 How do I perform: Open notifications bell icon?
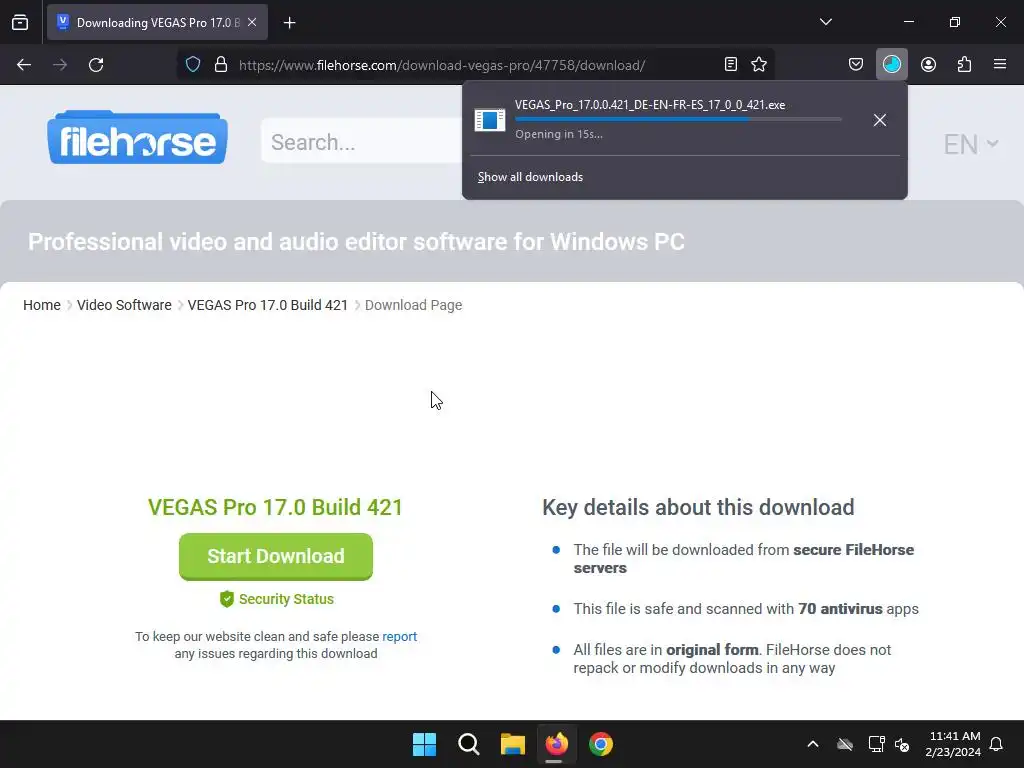997,744
